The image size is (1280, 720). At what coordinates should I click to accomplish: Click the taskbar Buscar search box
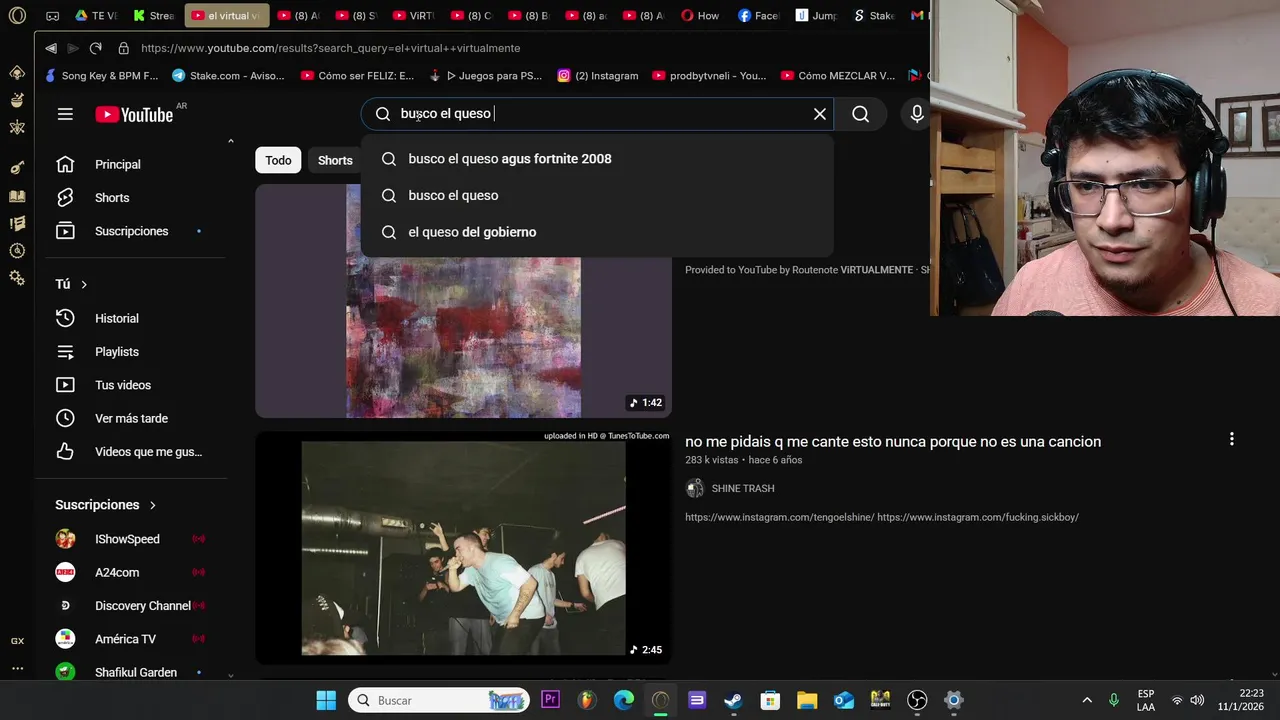(439, 700)
